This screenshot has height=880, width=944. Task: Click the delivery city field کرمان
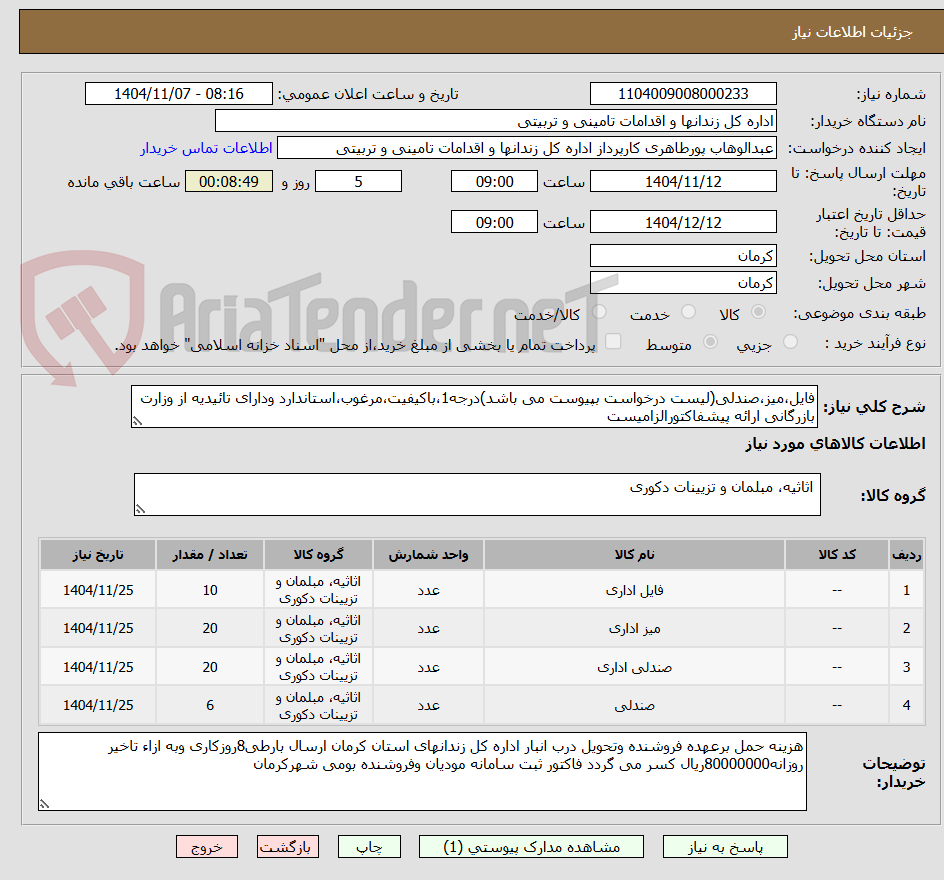pyautogui.click(x=683, y=283)
